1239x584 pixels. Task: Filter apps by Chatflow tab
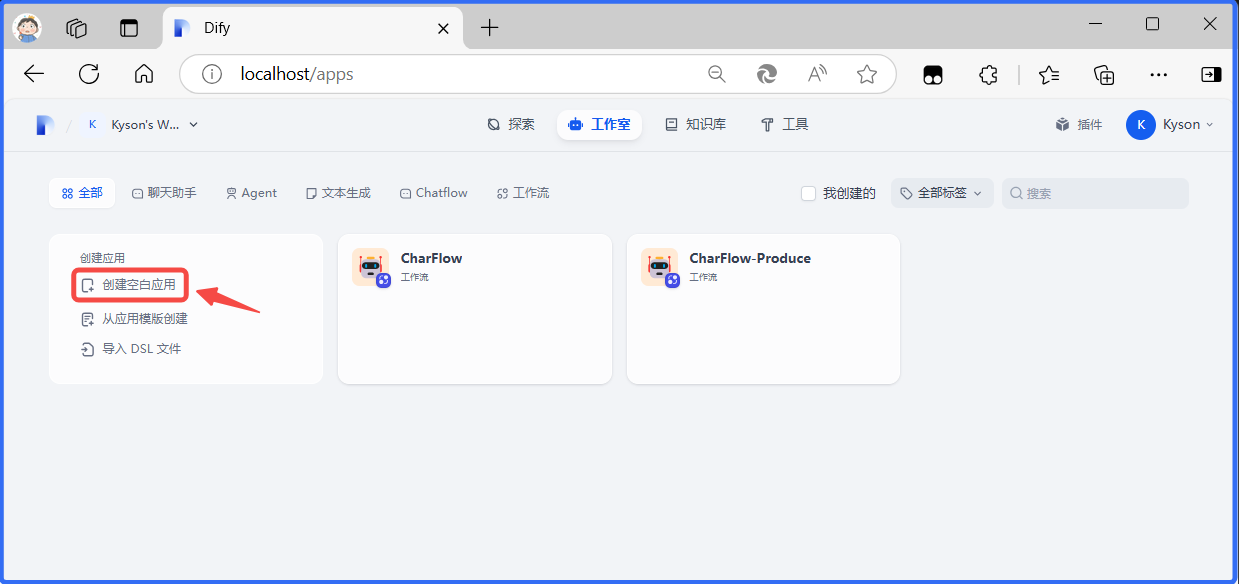click(434, 193)
